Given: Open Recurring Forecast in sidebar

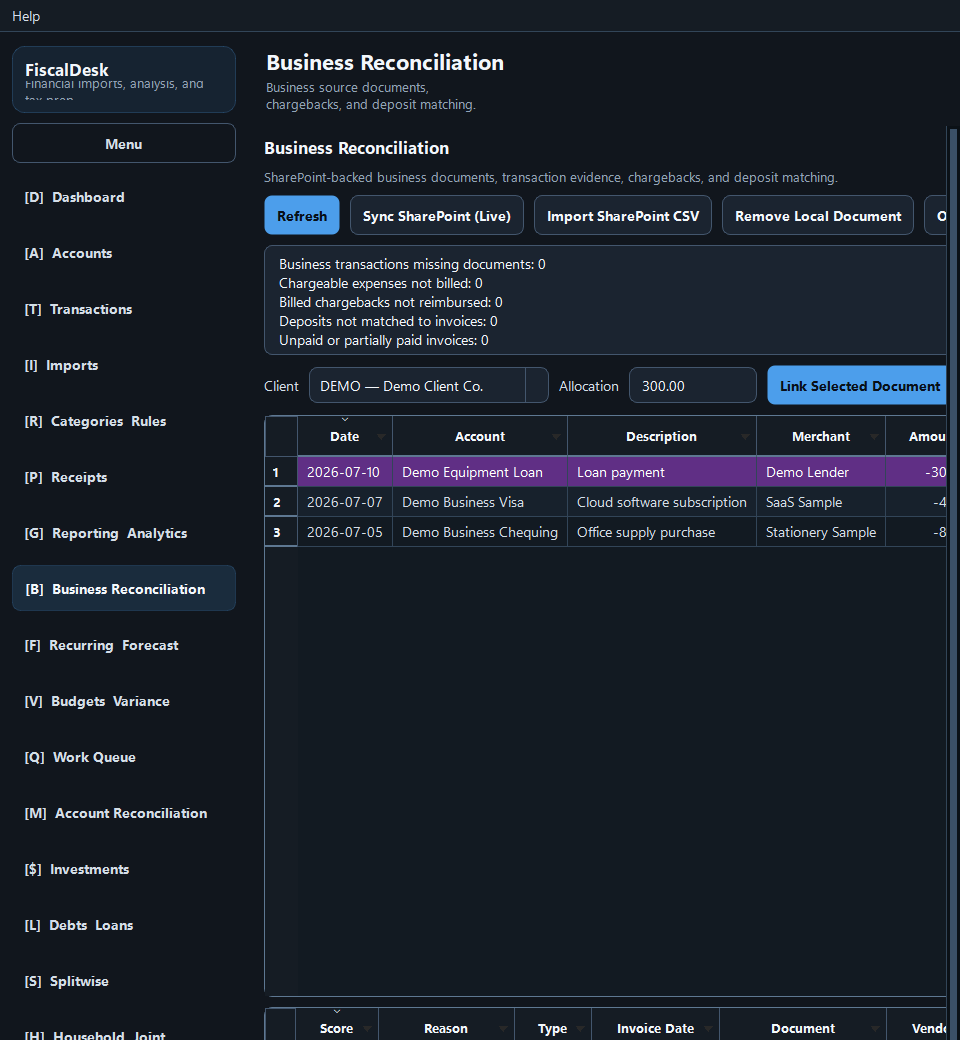Looking at the screenshot, I should tap(123, 645).
